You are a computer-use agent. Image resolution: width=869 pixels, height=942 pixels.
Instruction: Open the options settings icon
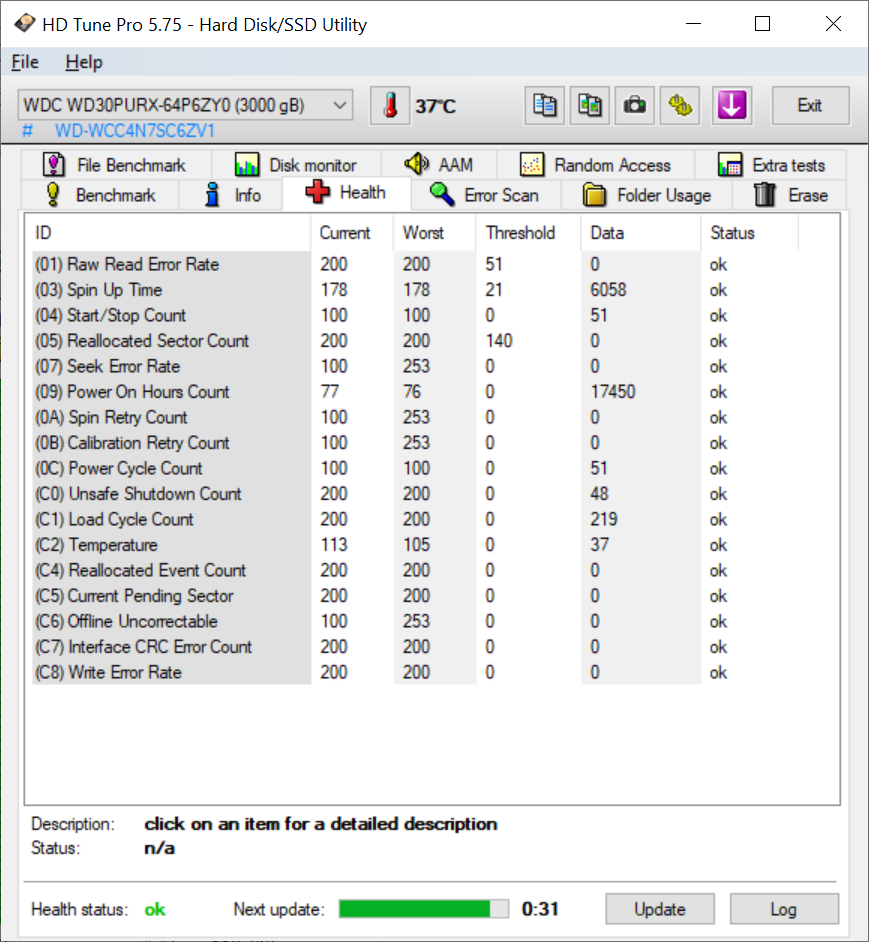point(680,106)
